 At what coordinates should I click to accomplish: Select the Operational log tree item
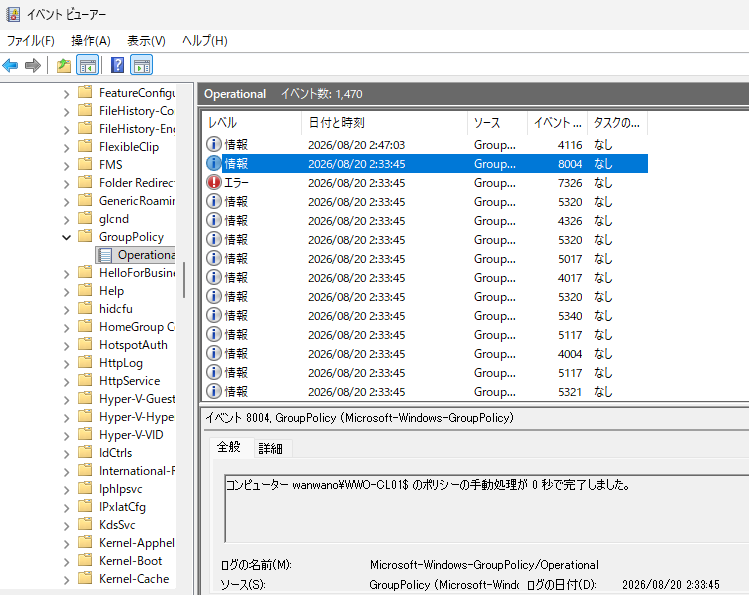[x=137, y=255]
